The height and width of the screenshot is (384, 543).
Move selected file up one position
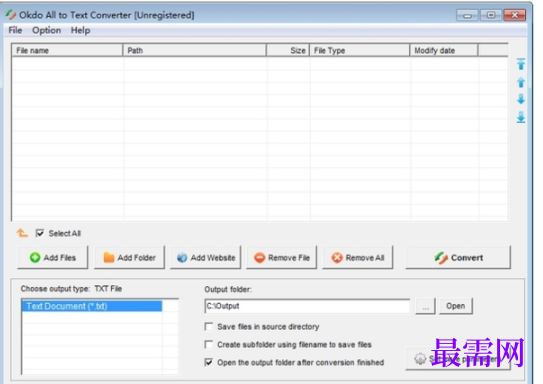click(x=521, y=82)
